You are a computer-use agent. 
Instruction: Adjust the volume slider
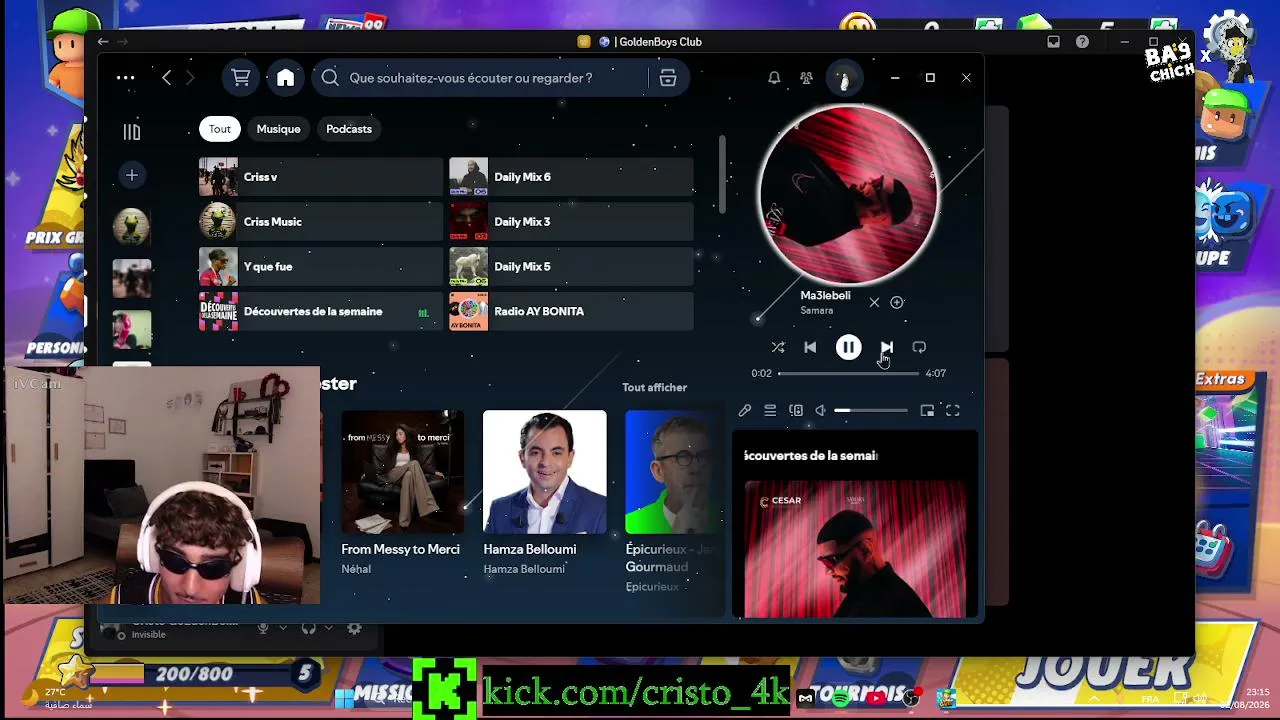pyautogui.click(x=871, y=410)
